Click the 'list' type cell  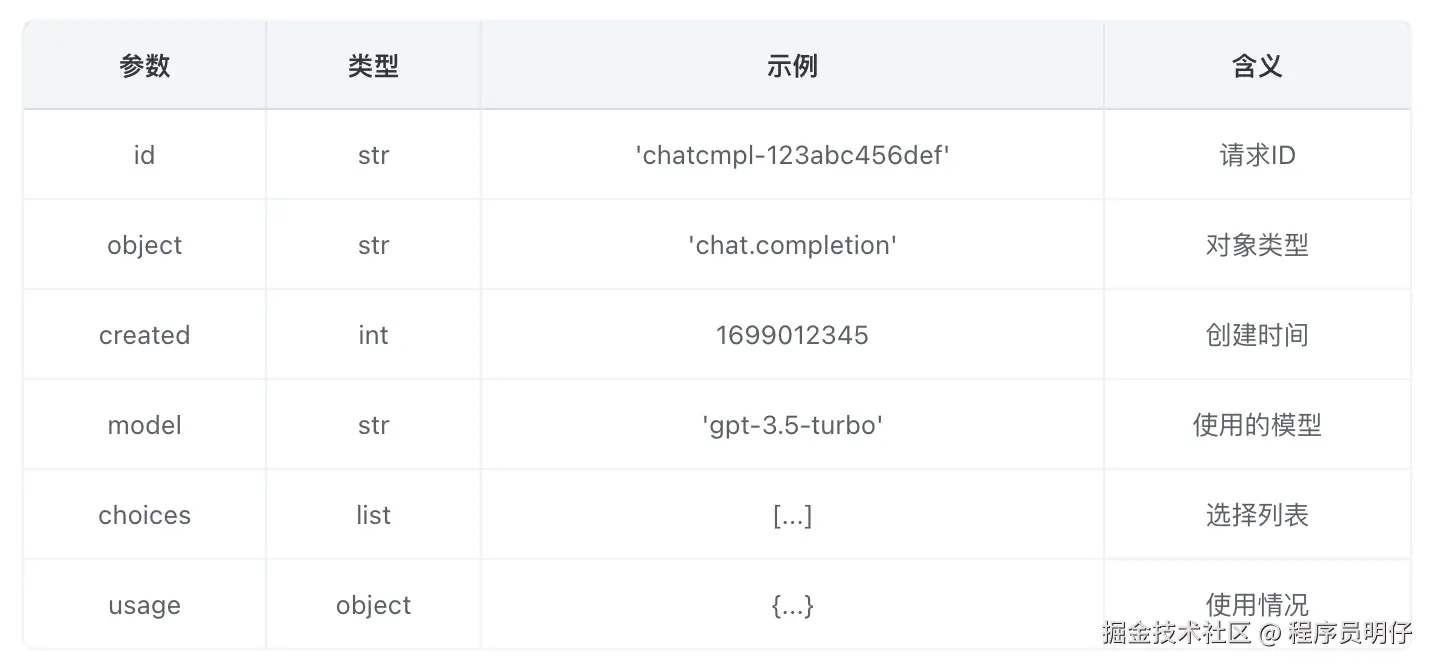(x=373, y=515)
